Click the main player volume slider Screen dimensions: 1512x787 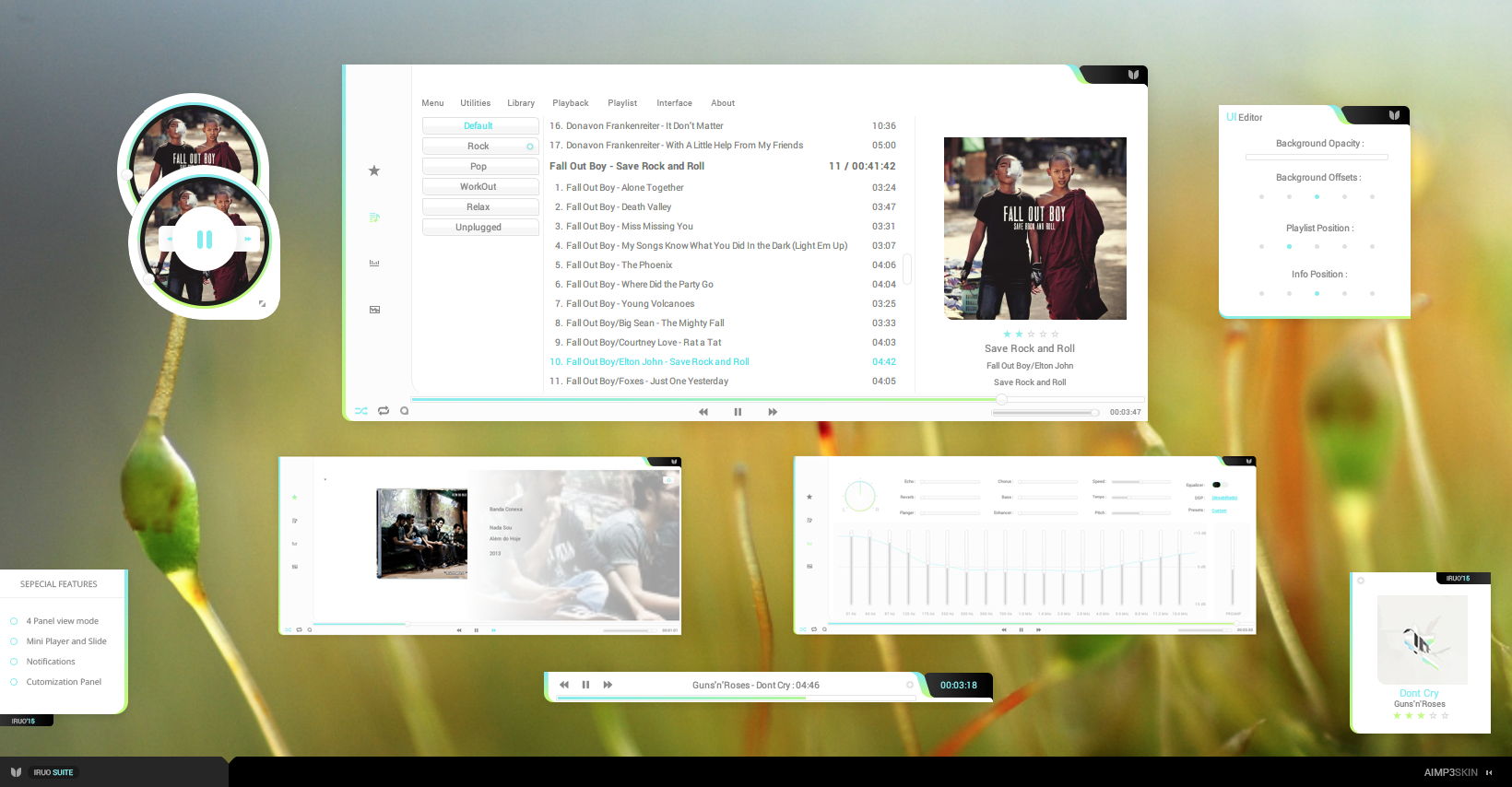(x=1045, y=412)
